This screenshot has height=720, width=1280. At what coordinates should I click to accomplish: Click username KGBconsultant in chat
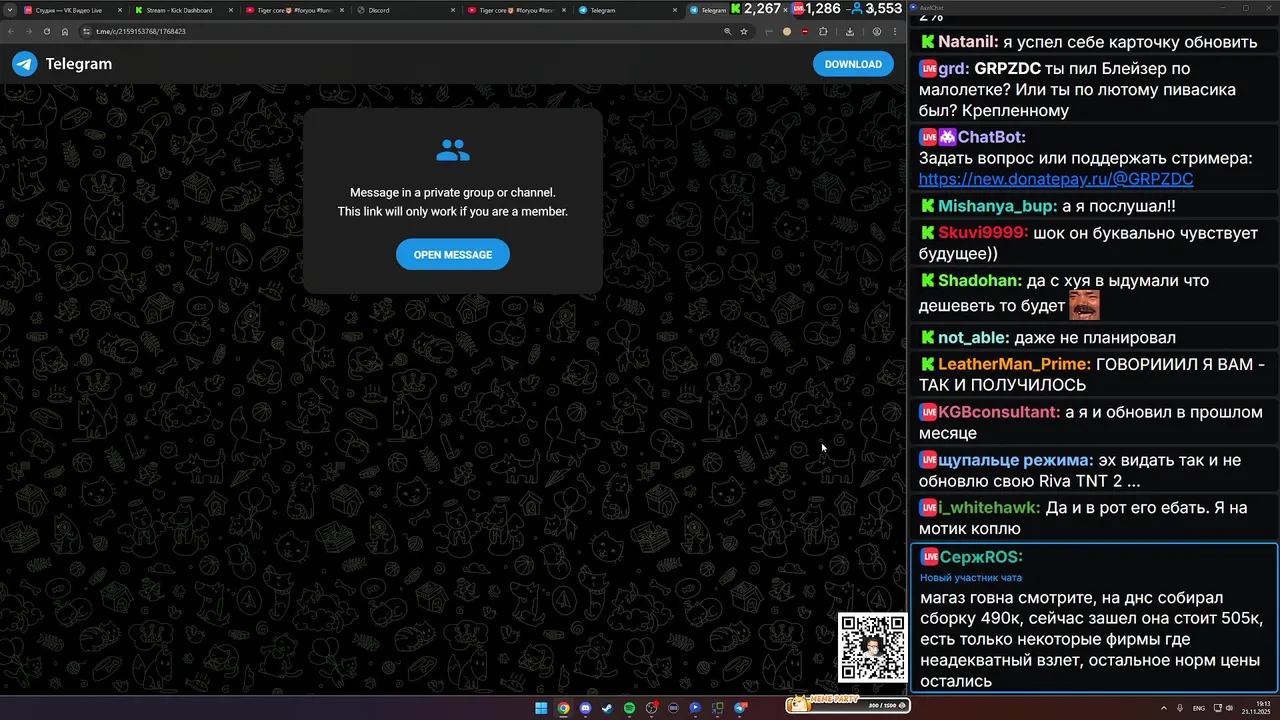coord(999,412)
